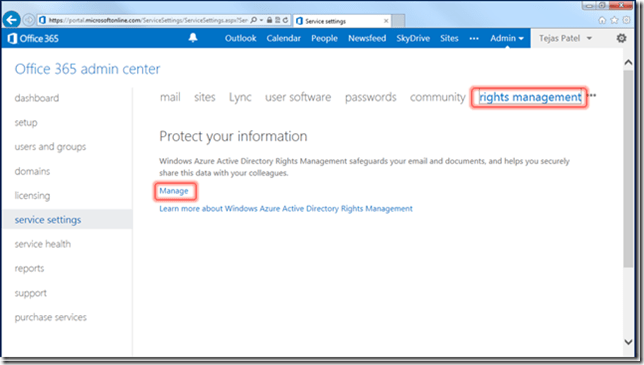Switch to the user software tab
Screen dimensions: 644x365
pyautogui.click(x=298, y=97)
